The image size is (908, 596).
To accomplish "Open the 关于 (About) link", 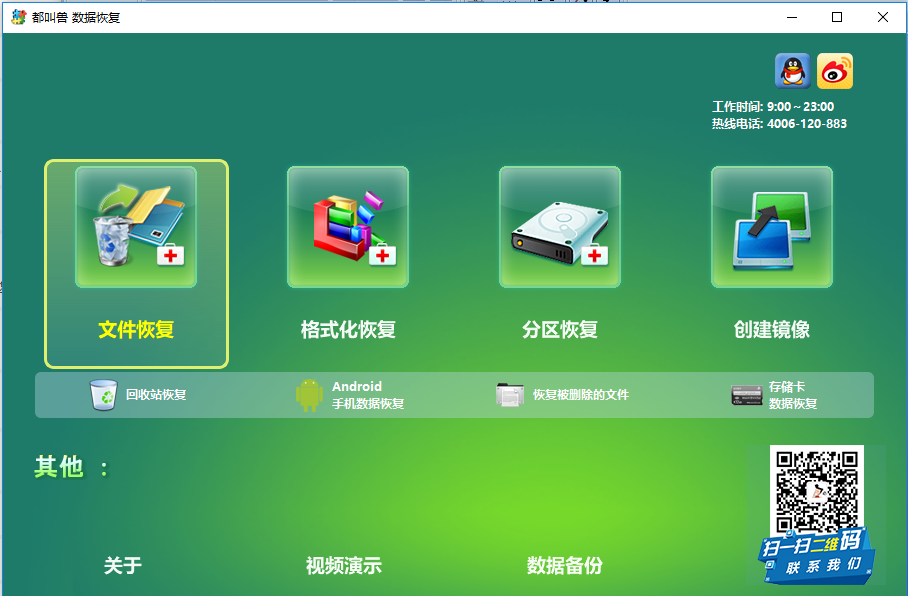I will tap(123, 566).
